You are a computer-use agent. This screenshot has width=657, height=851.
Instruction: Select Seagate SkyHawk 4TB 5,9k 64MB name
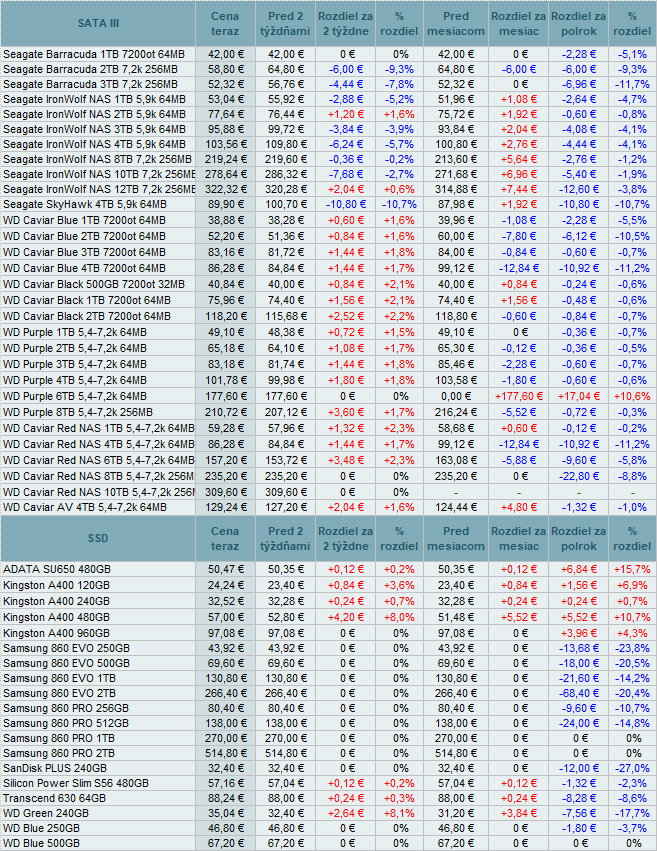point(85,205)
